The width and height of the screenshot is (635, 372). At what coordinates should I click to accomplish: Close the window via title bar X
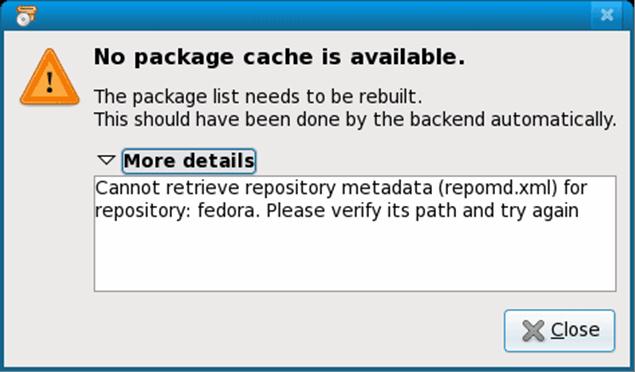click(x=607, y=15)
